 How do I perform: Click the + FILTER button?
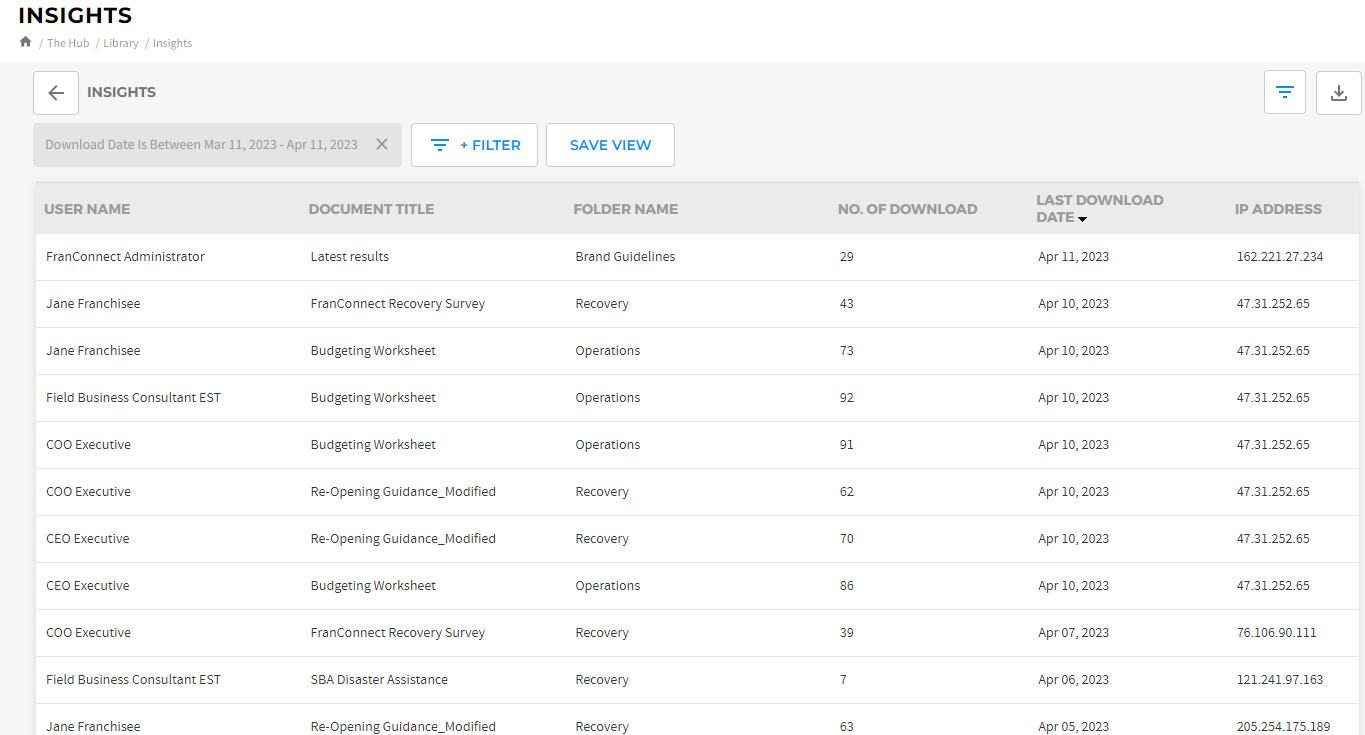coord(475,145)
